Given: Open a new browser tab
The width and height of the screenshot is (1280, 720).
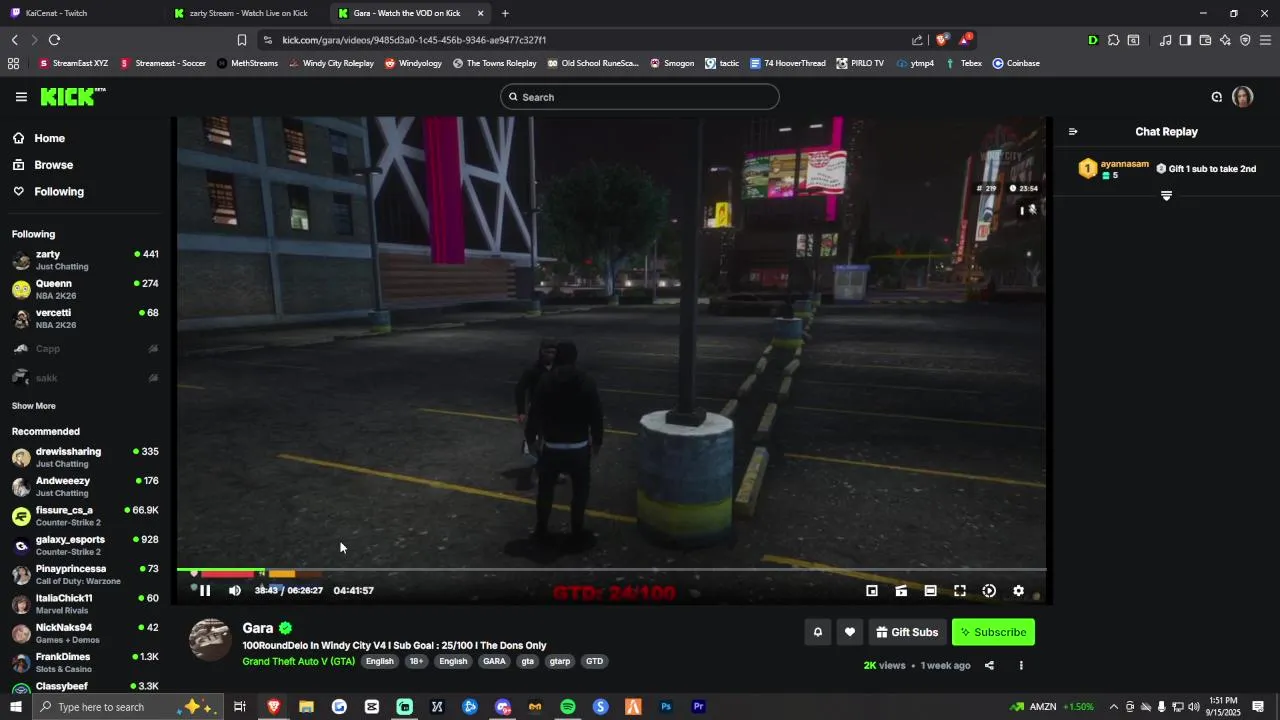Looking at the screenshot, I should point(505,13).
